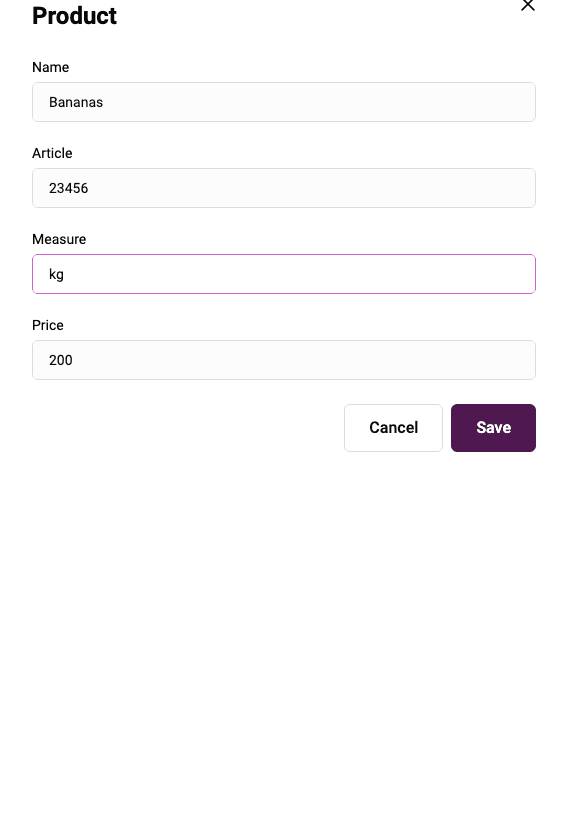Place cursor on the word Bananas
This screenshot has height=836, width=568.
pyautogui.click(x=76, y=102)
